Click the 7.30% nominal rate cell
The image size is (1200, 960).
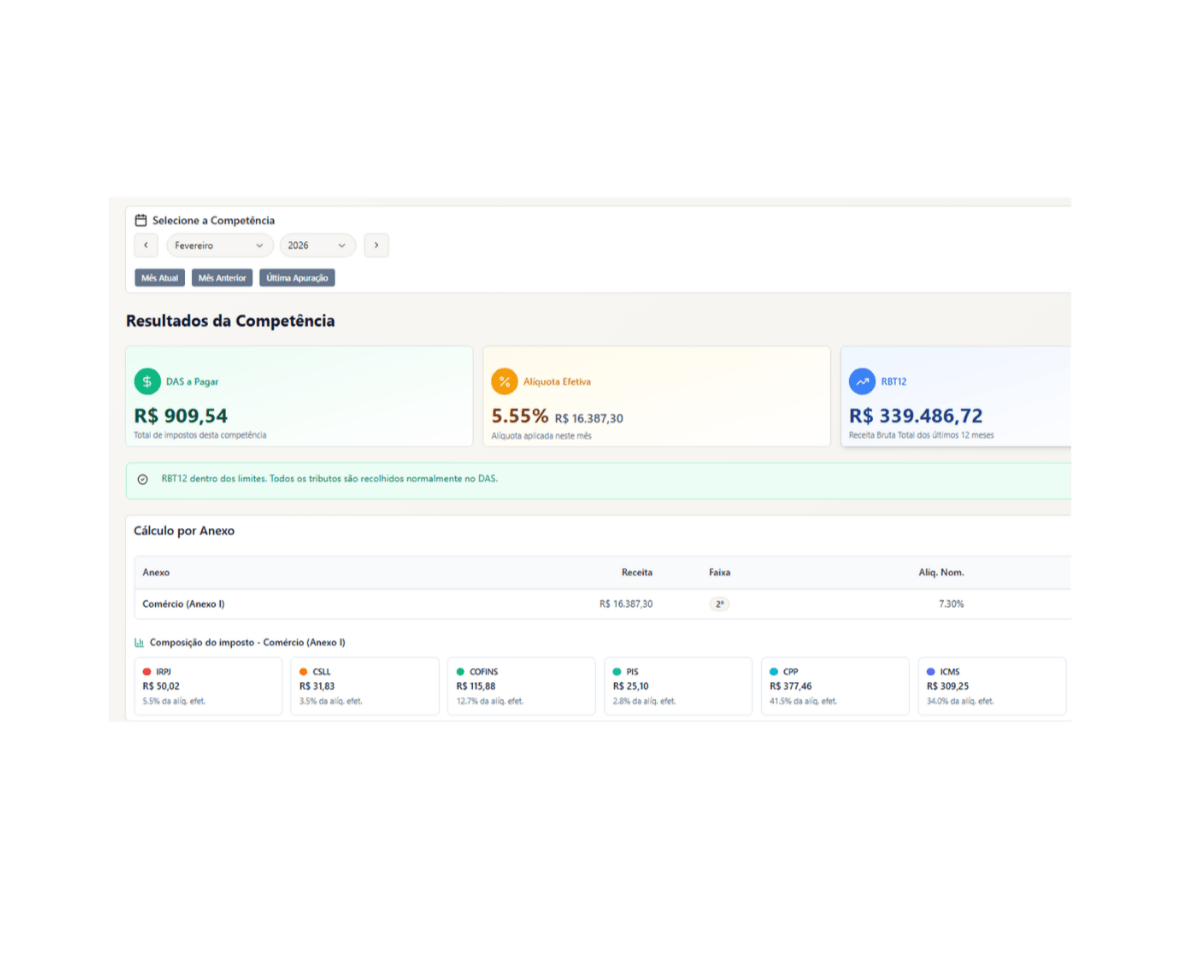(951, 604)
